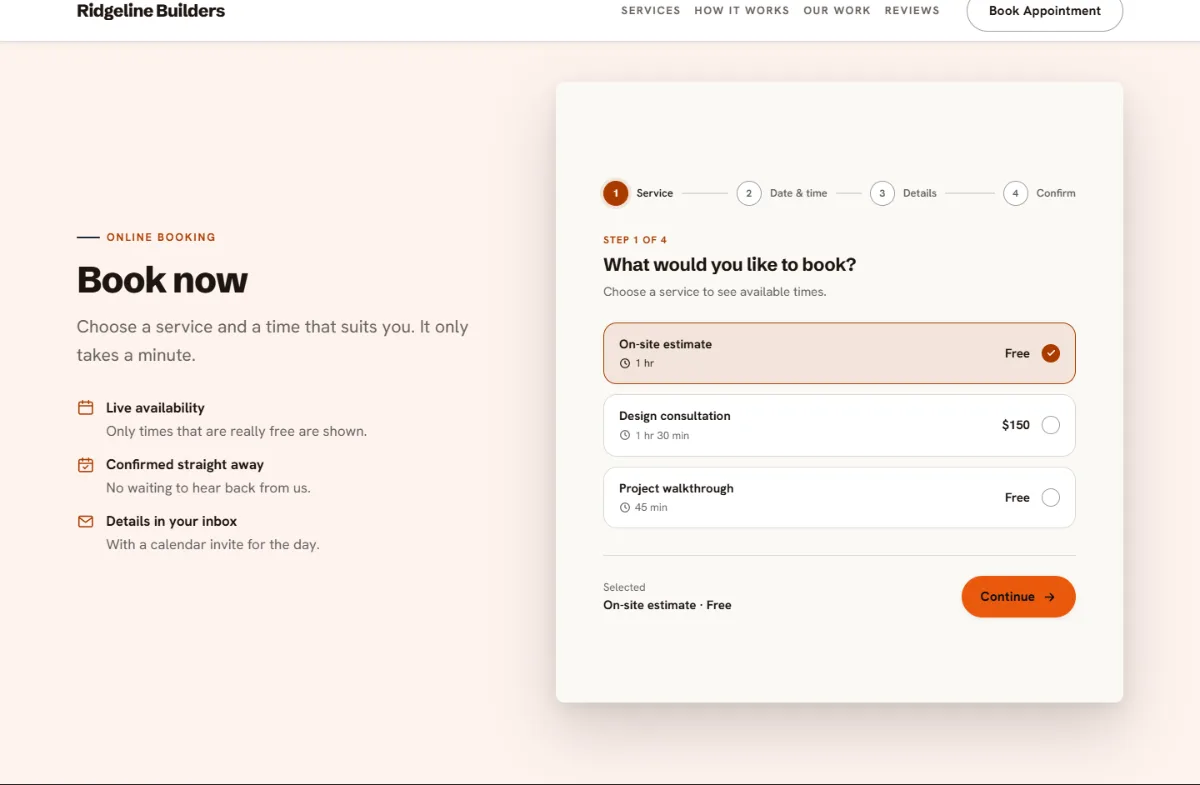Click 'With a calendar invite for the day.'
1200x785 pixels.
tap(213, 545)
